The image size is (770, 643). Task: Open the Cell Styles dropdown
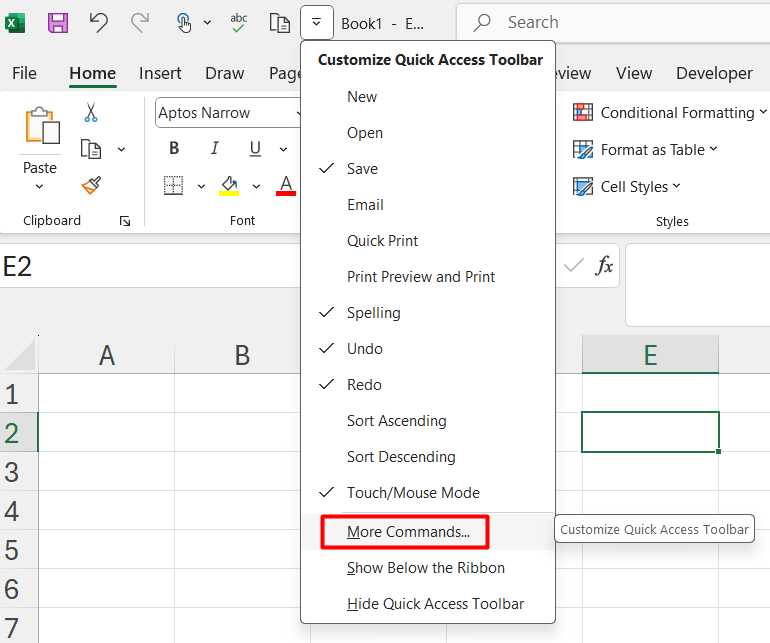tap(627, 187)
